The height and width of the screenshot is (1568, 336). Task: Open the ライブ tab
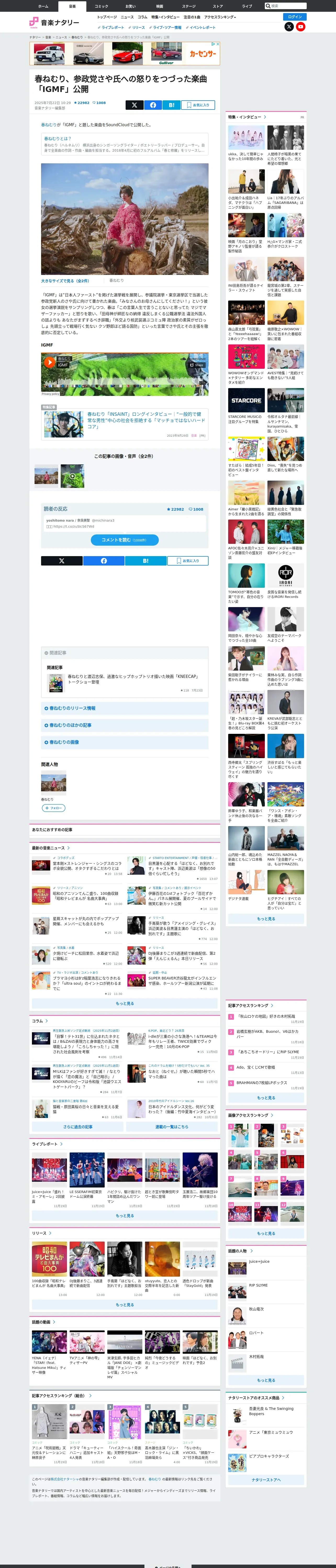point(247,6)
